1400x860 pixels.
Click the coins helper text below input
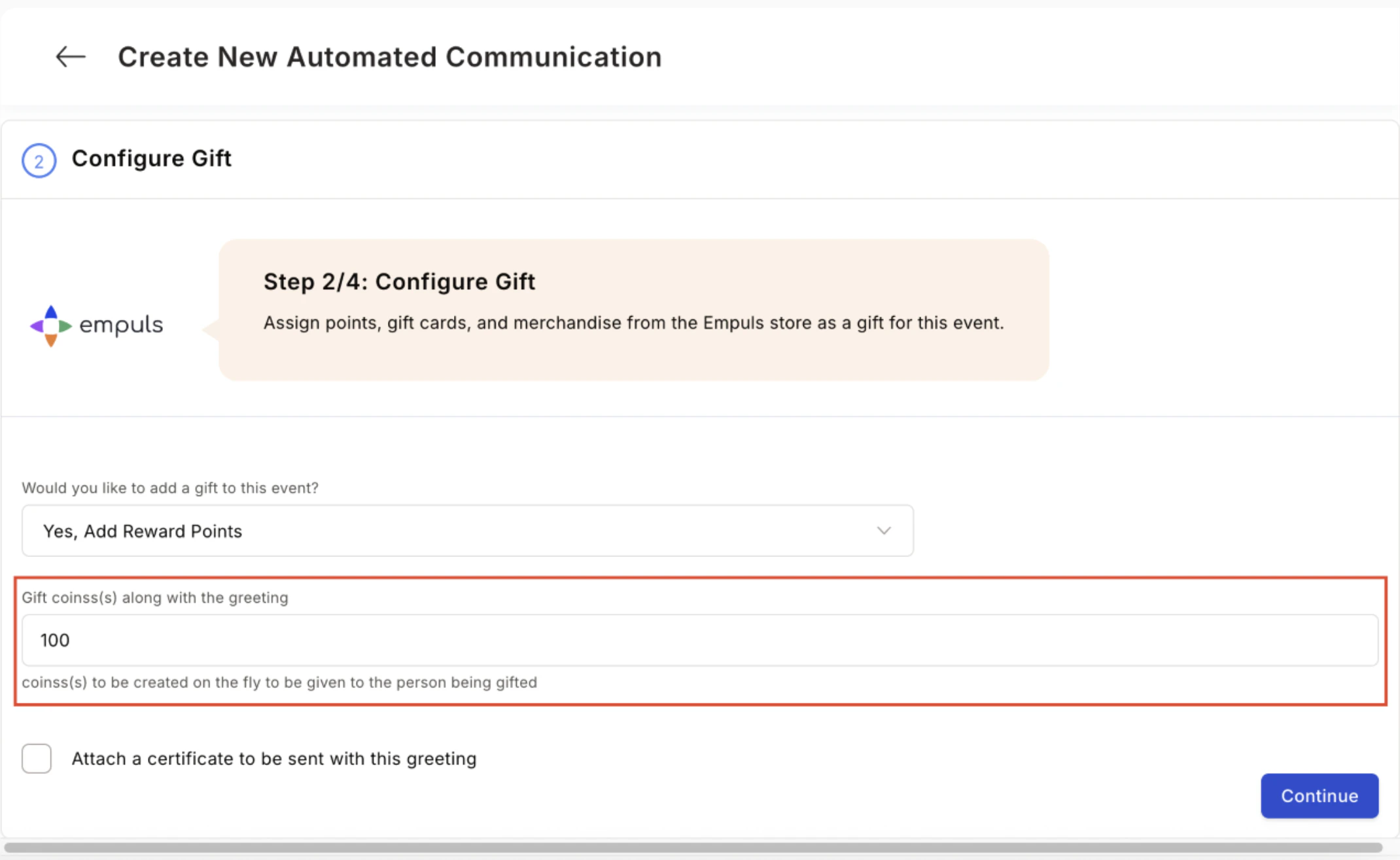point(279,682)
